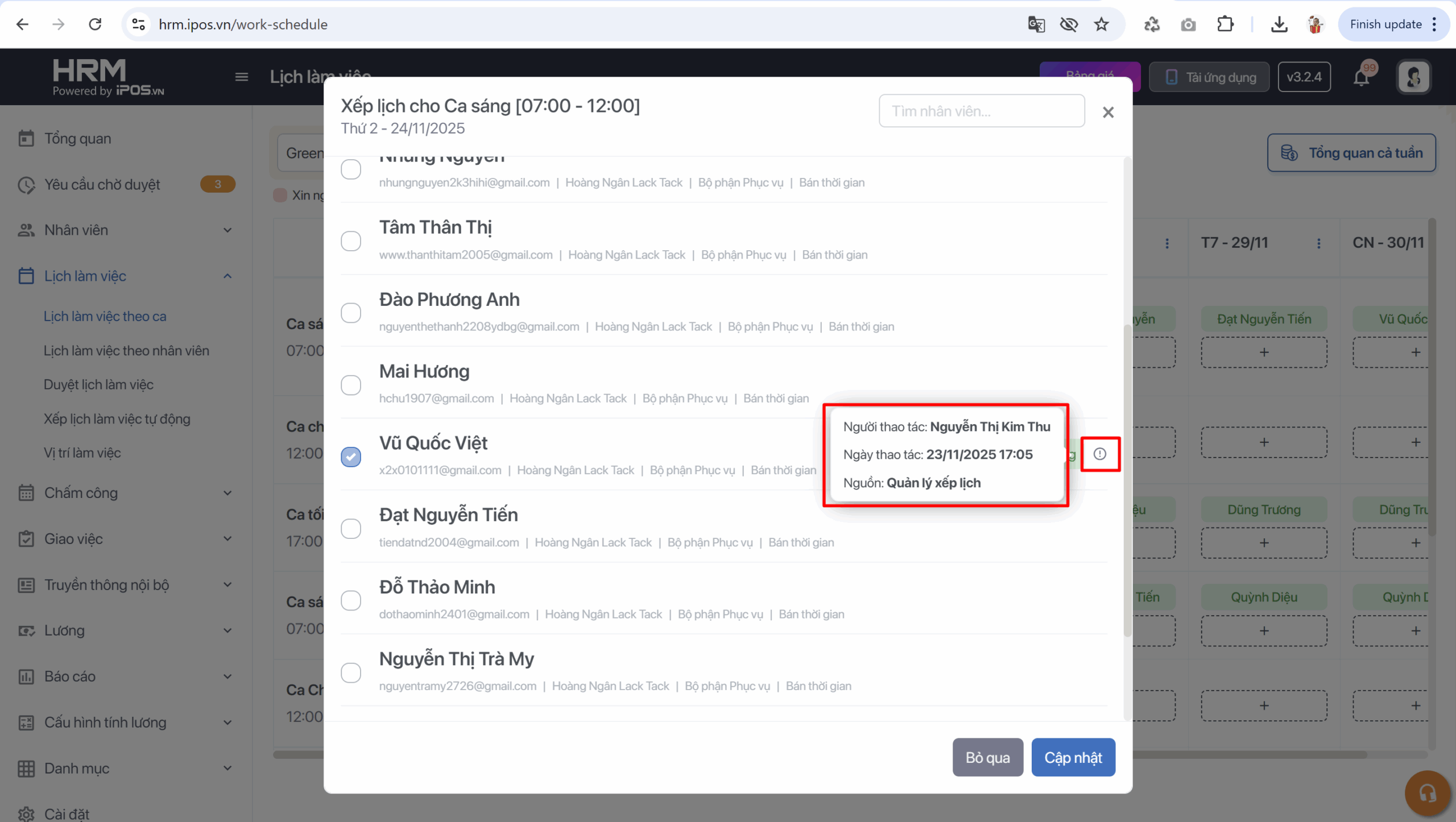
Task: Click the Cài đặt gear icon
Action: click(26, 813)
